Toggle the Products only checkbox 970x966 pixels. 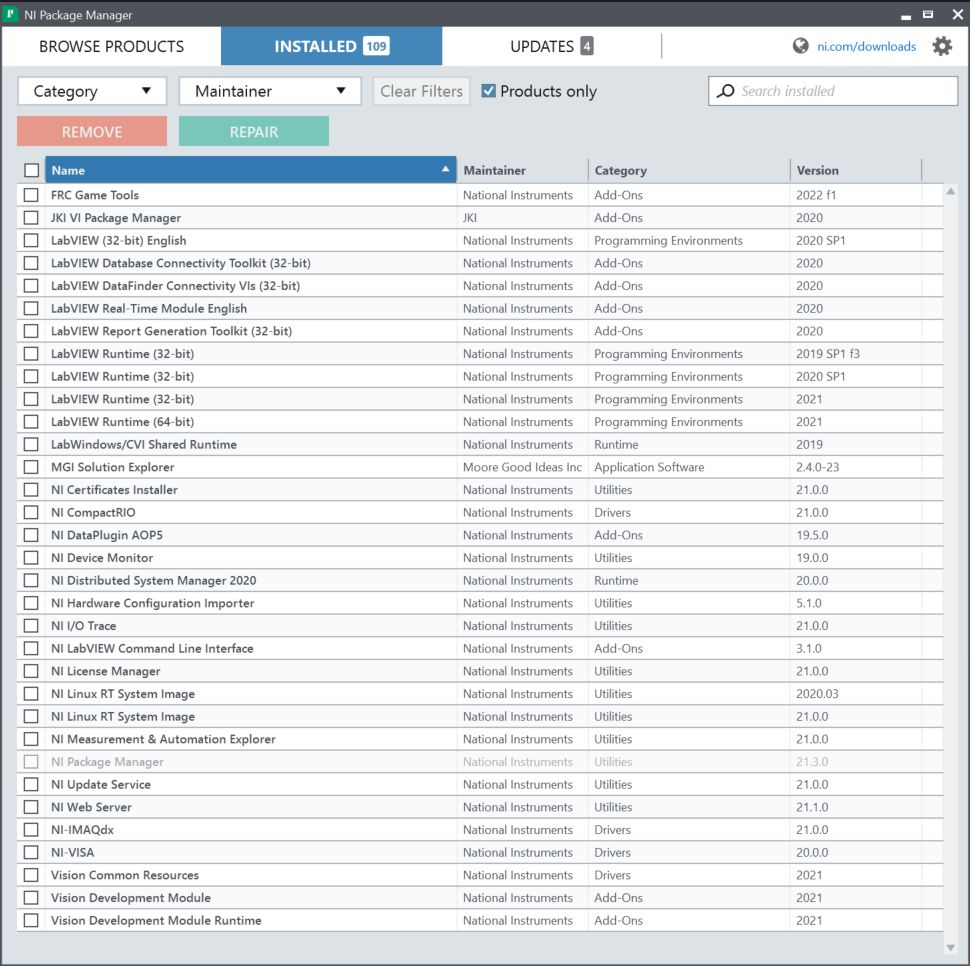coord(489,91)
